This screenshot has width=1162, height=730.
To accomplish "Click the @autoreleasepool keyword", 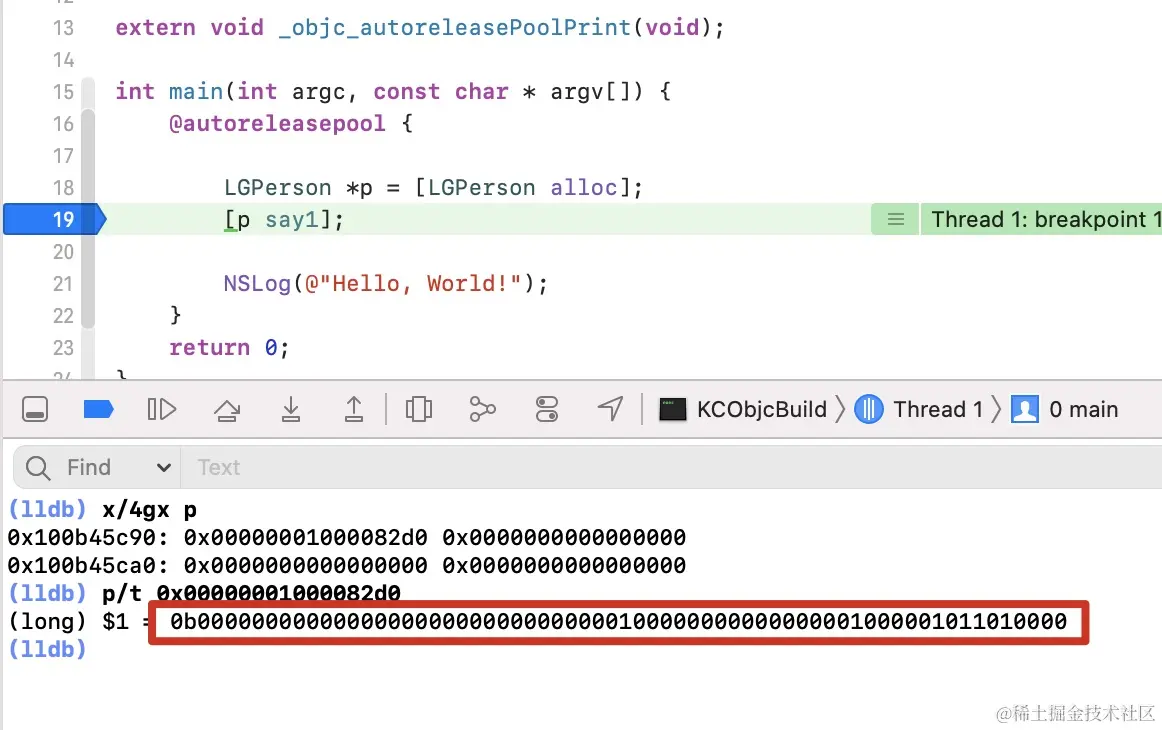I will (x=279, y=123).
